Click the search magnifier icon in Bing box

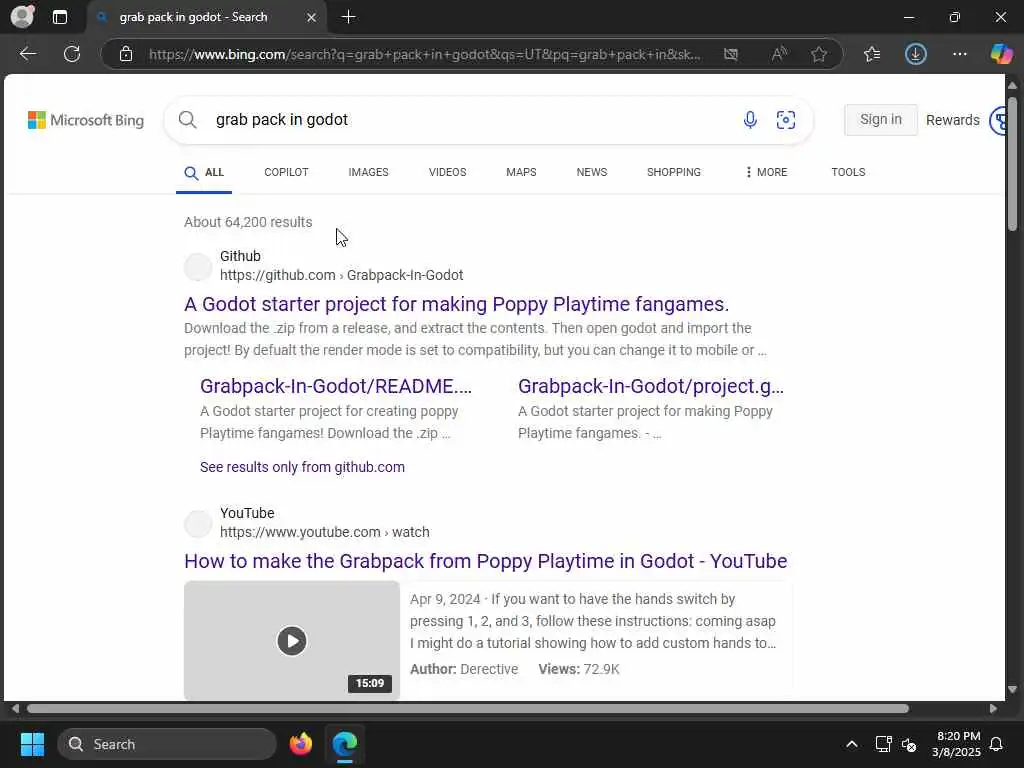[x=187, y=120]
